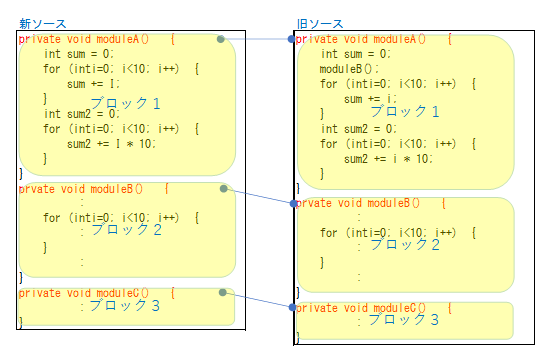559x361 pixels.
Task: Click ブロック3 label in the old source
Action: point(403,319)
